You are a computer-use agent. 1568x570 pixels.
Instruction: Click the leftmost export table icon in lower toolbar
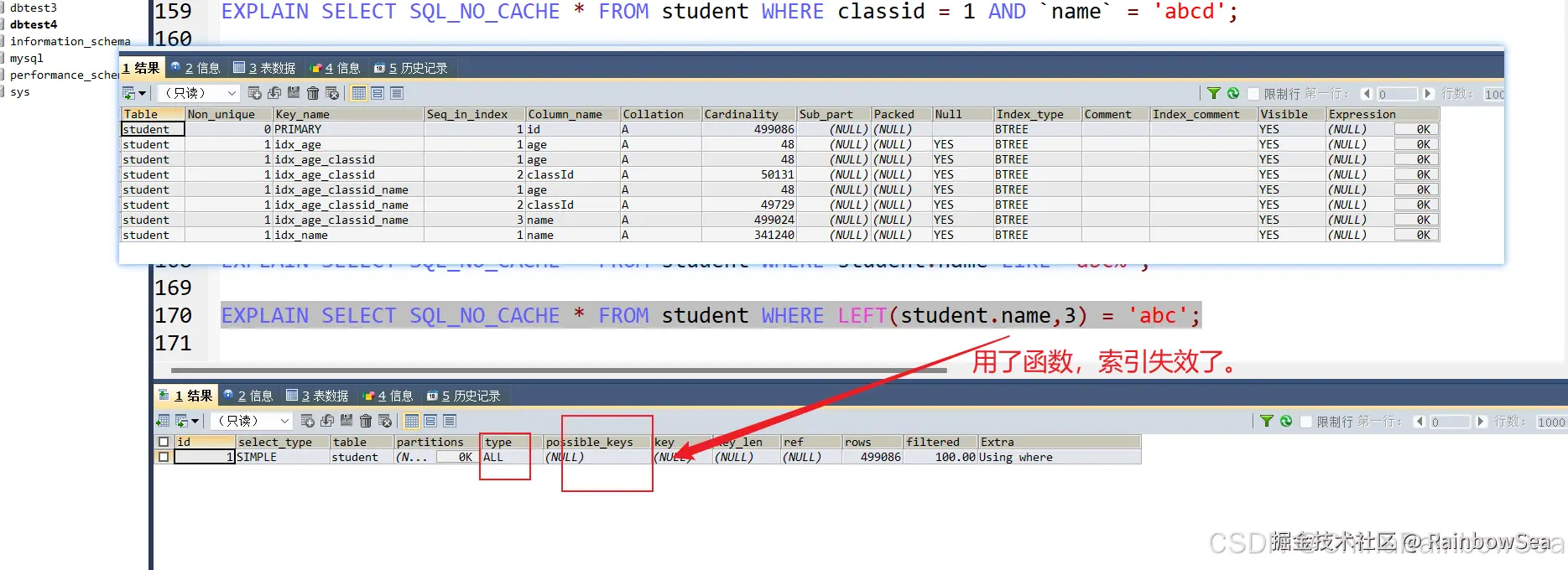[x=163, y=421]
